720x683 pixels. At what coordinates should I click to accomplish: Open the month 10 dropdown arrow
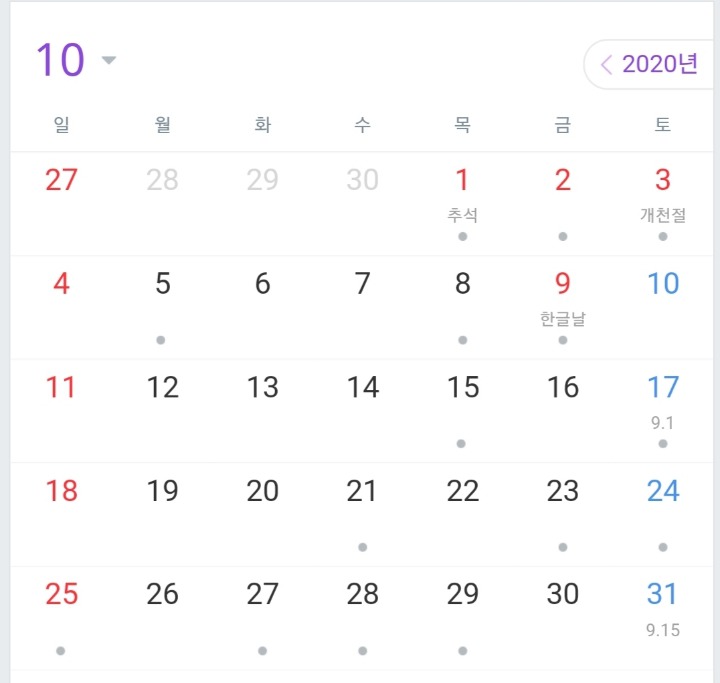coord(109,61)
